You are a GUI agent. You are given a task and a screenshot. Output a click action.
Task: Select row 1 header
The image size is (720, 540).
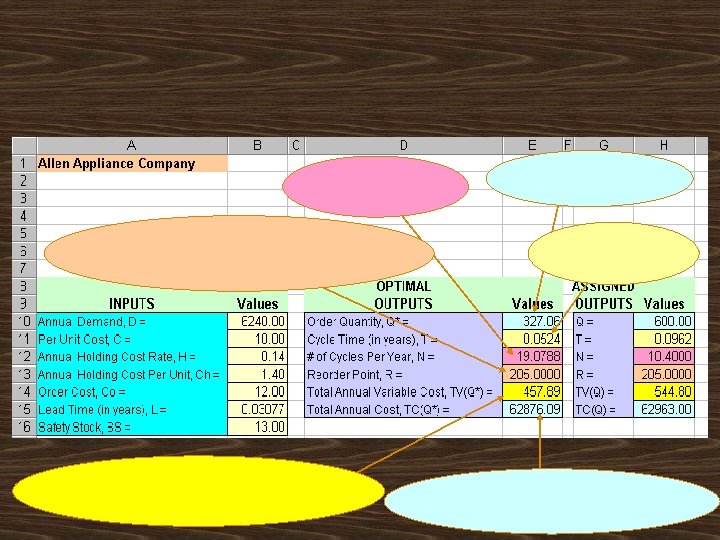click(x=24, y=163)
